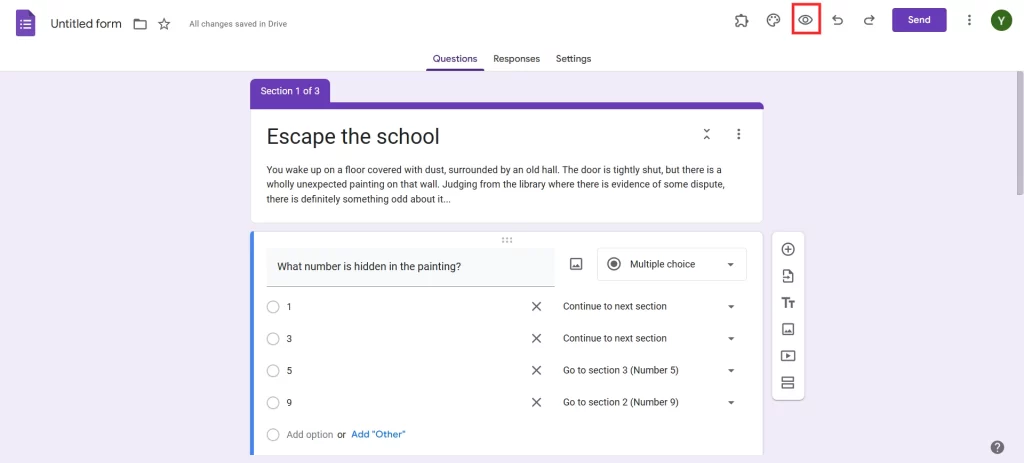The width and height of the screenshot is (1024, 463).
Task: Select the radio button for option 1
Action: (x=273, y=307)
